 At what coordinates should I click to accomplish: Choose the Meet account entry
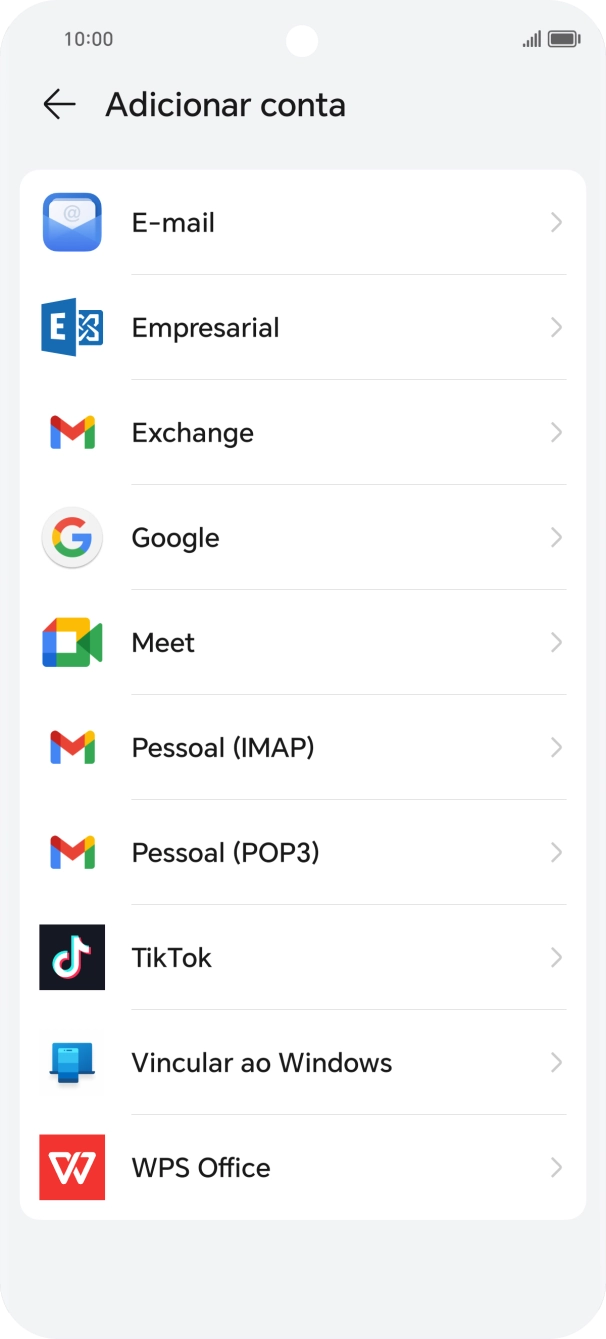coord(162,643)
